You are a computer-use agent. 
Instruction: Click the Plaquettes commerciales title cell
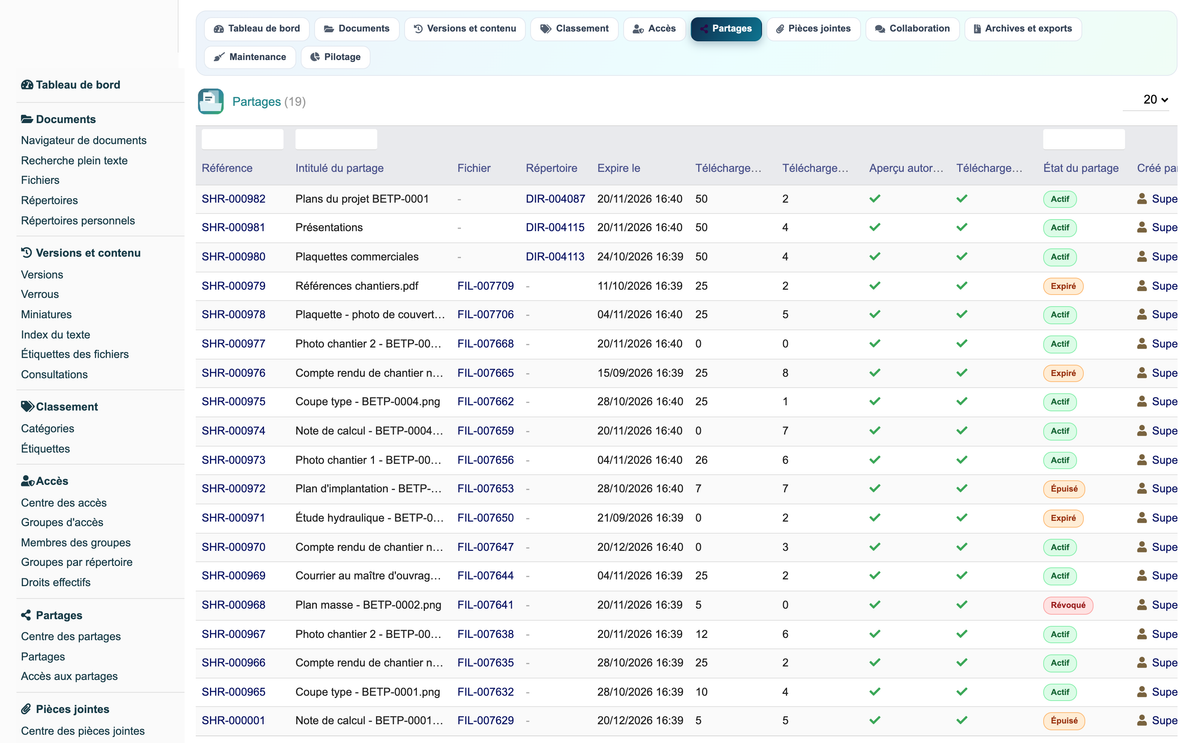pos(357,257)
